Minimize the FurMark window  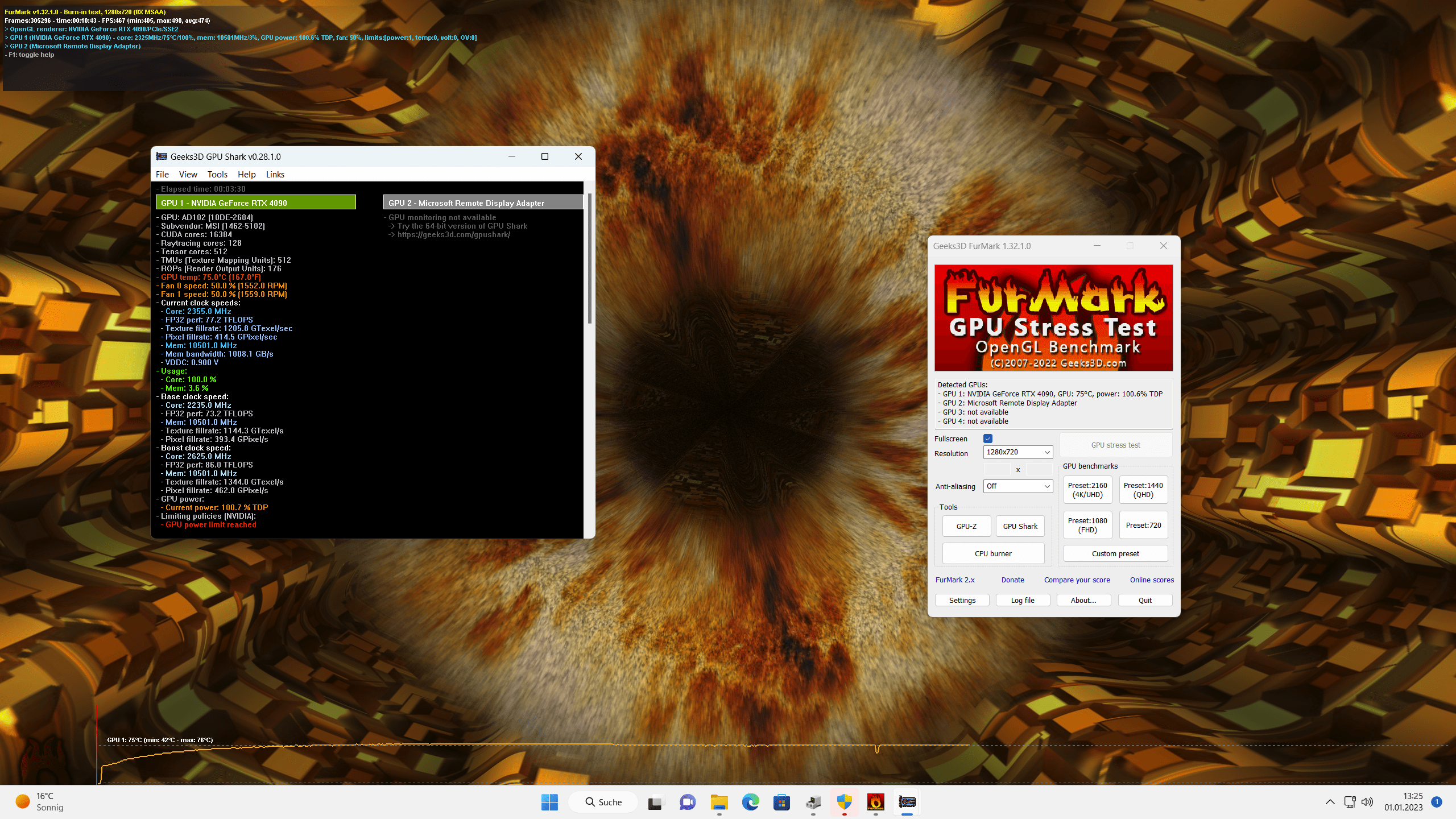coord(1097,246)
